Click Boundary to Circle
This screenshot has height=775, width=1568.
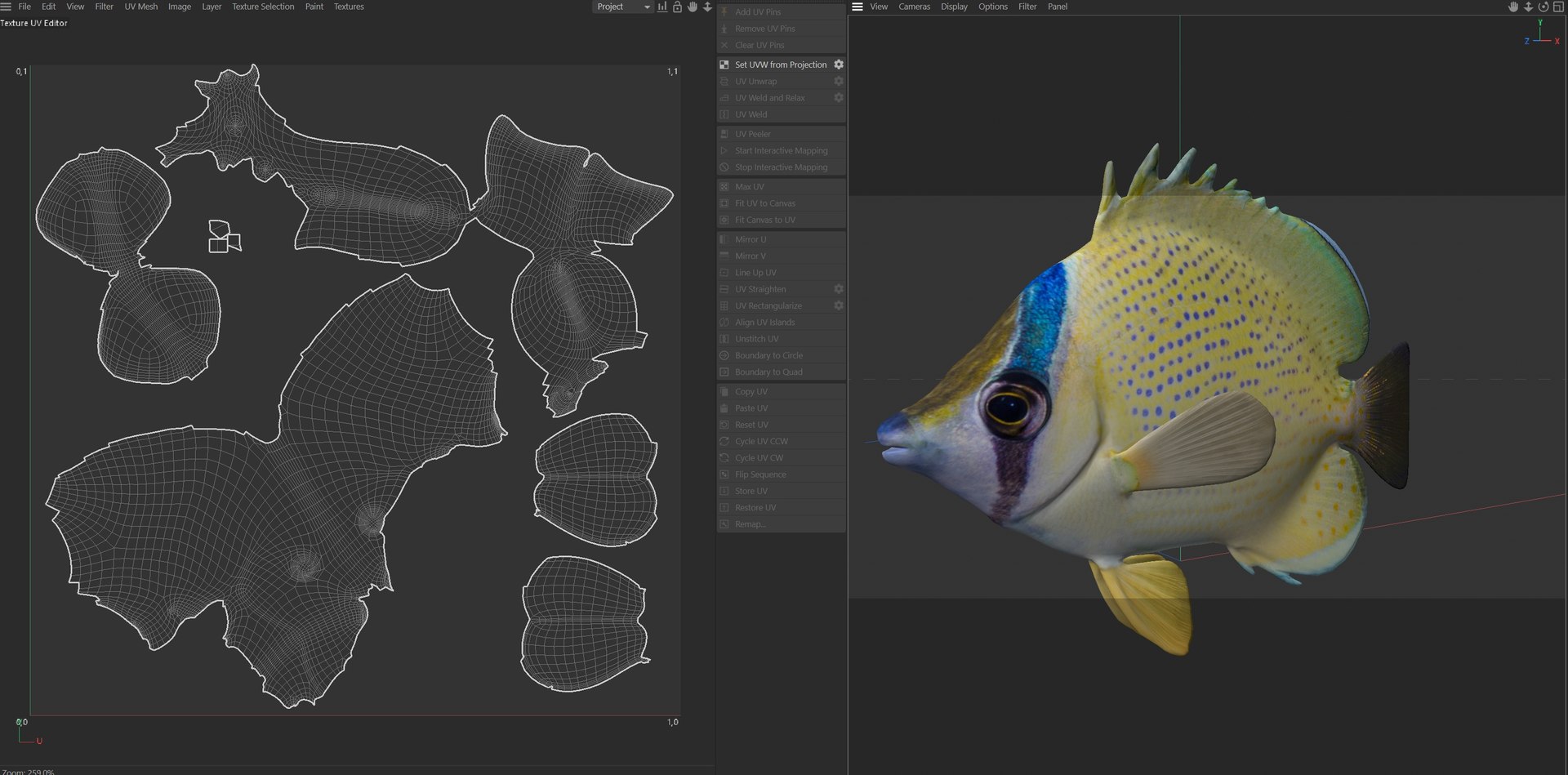pos(781,355)
